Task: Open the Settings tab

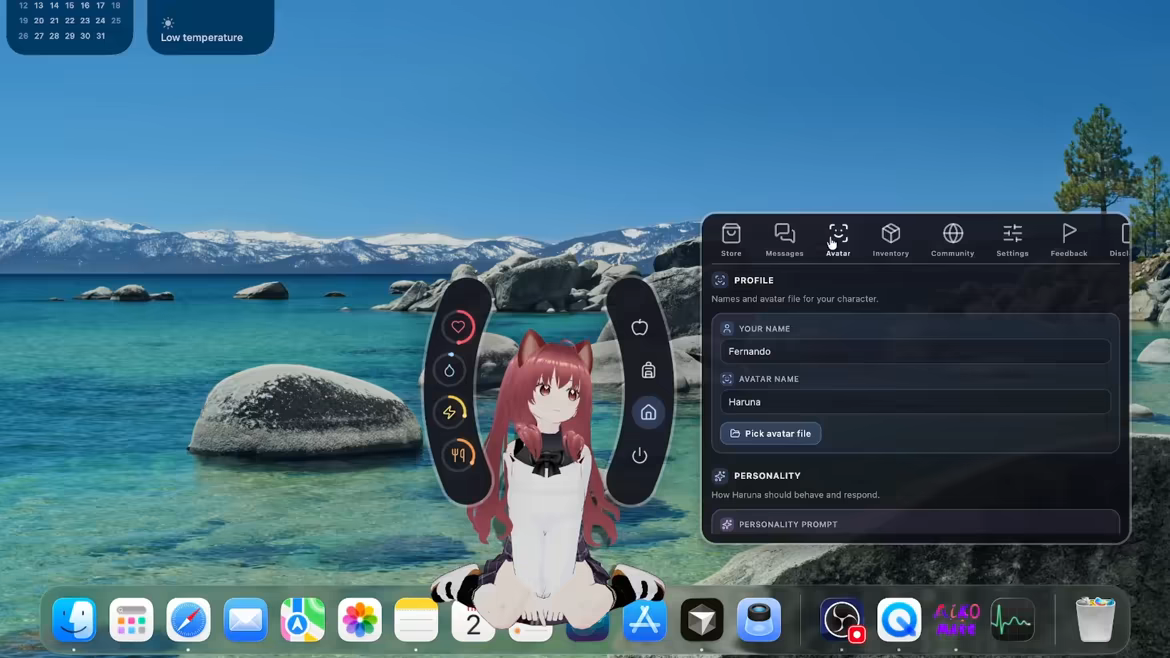Action: (x=1013, y=240)
